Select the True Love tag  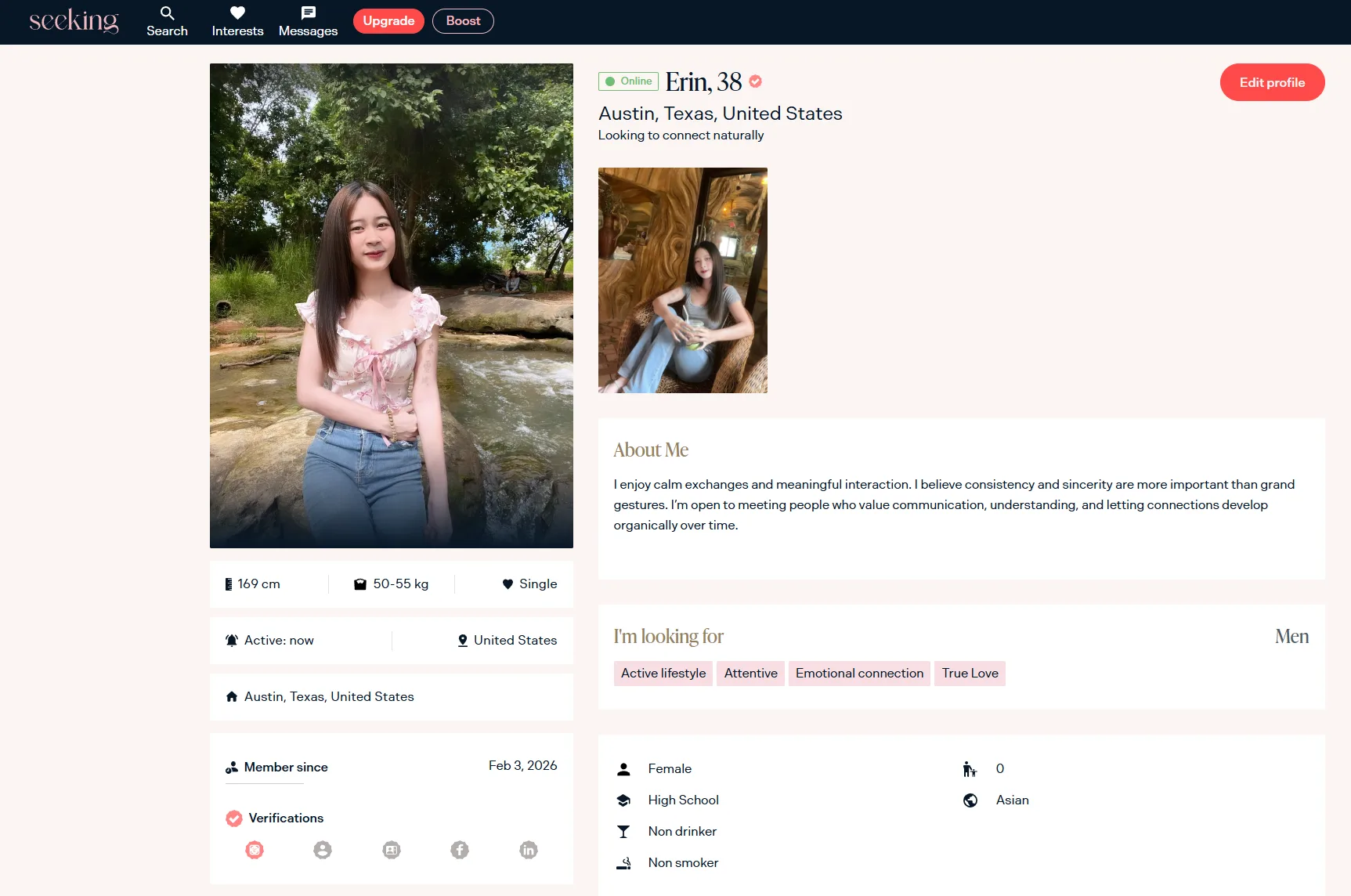coord(970,674)
